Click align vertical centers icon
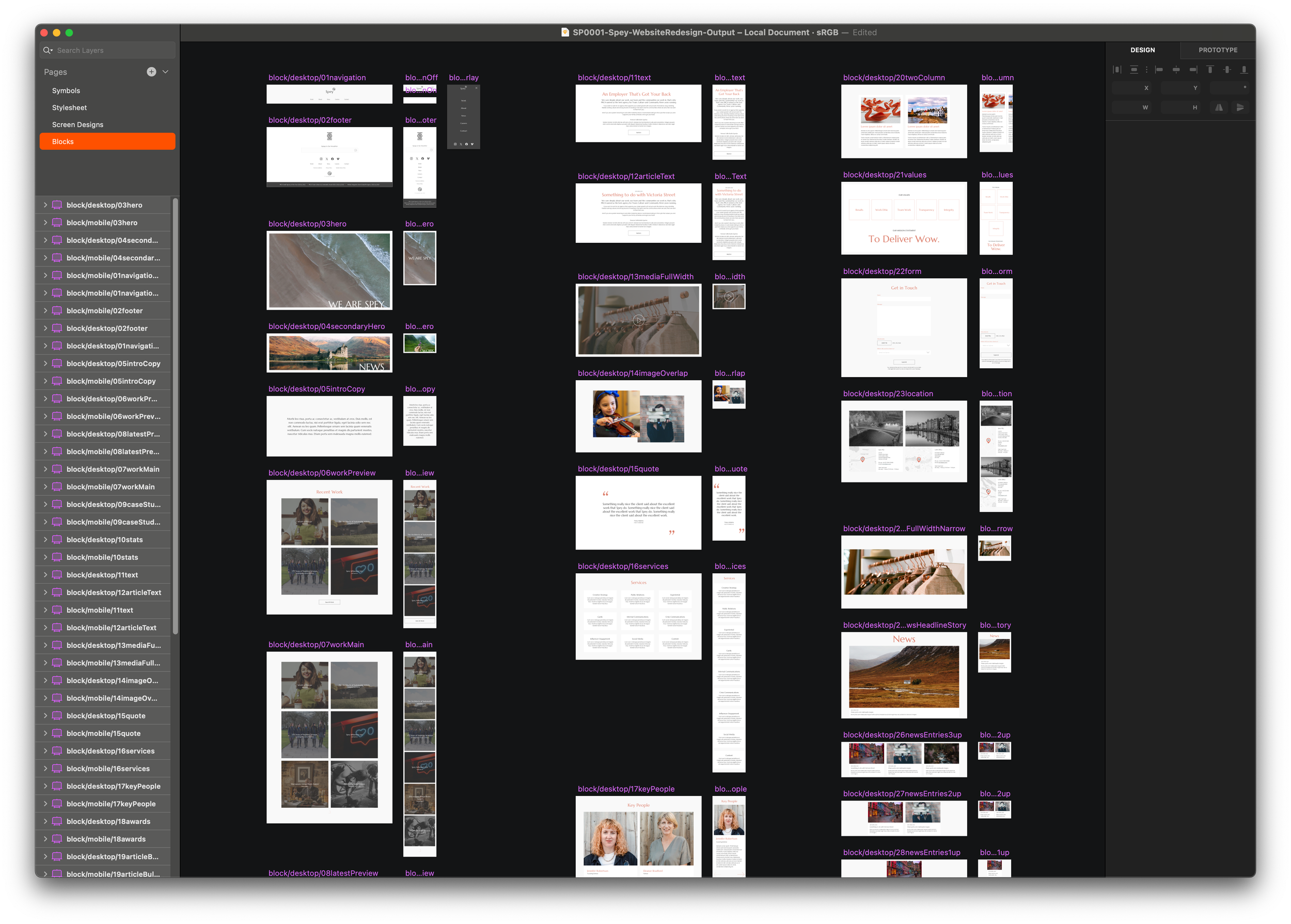1291x924 pixels. (1227, 69)
